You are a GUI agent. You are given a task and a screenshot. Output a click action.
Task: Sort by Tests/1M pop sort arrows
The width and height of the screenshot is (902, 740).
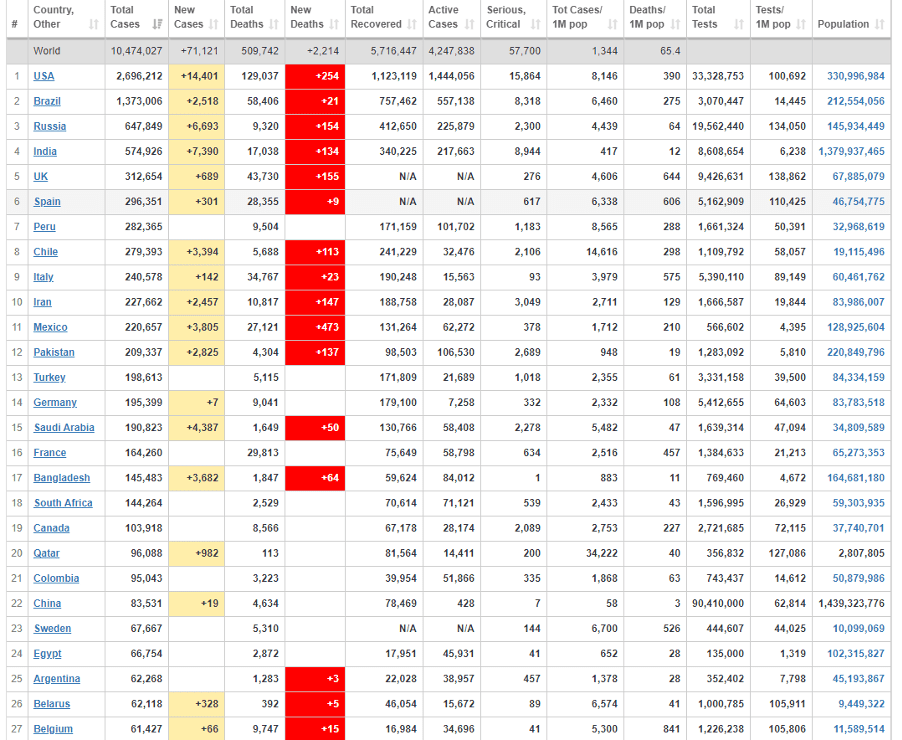point(801,25)
